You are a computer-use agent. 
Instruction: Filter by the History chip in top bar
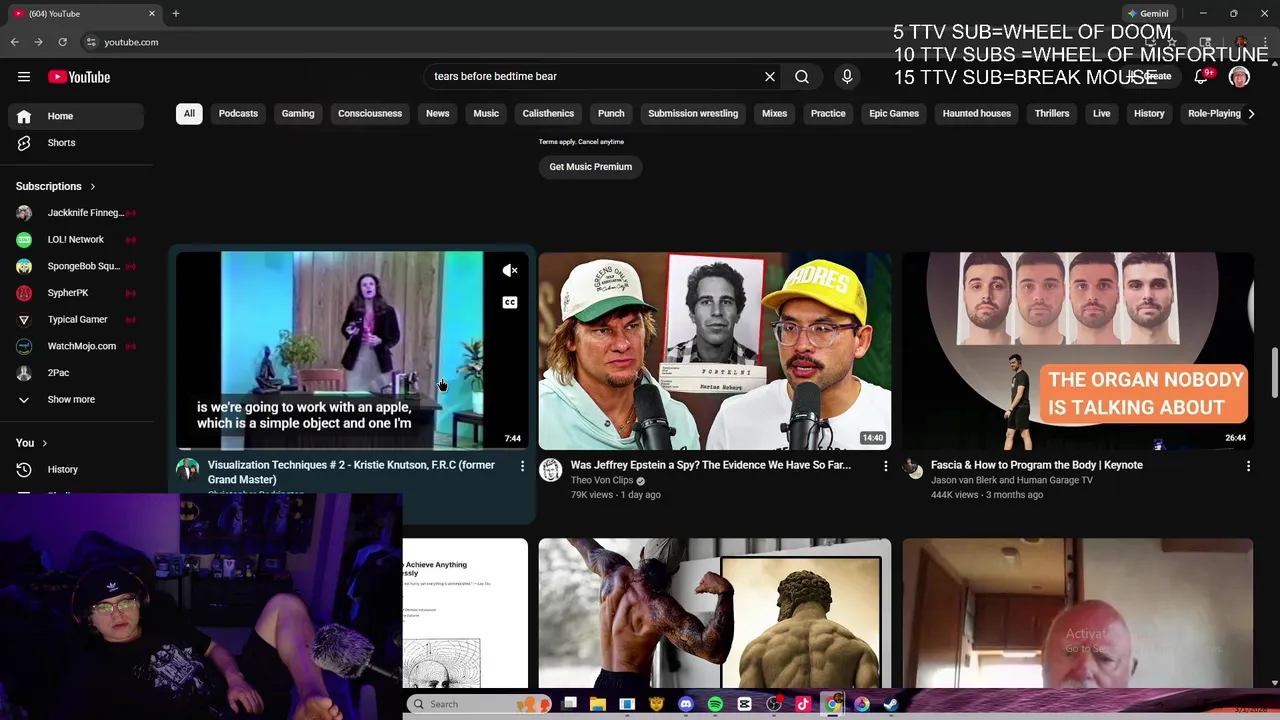1149,114
